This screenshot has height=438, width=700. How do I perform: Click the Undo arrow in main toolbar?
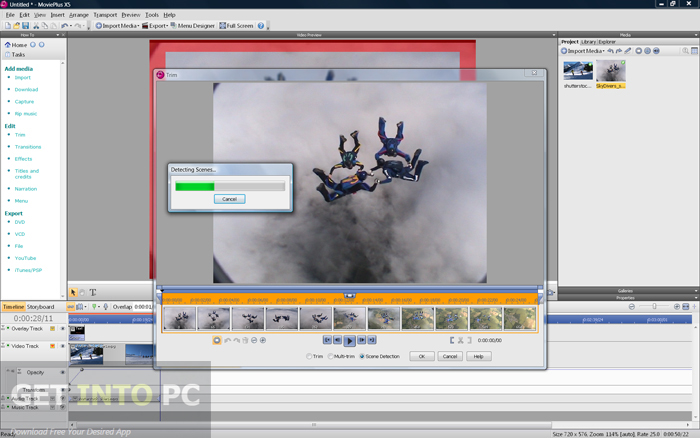point(65,26)
